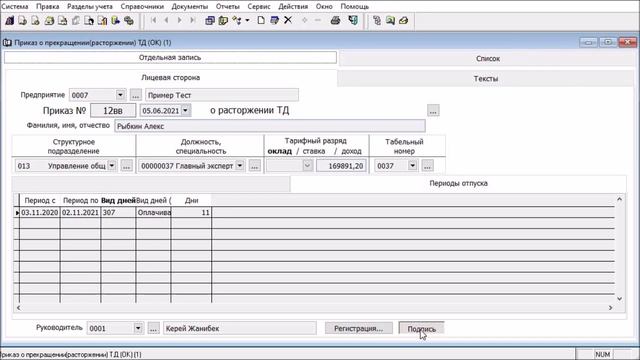
Task: Expand the Предприятие 0007 dropdown
Action: point(120,95)
